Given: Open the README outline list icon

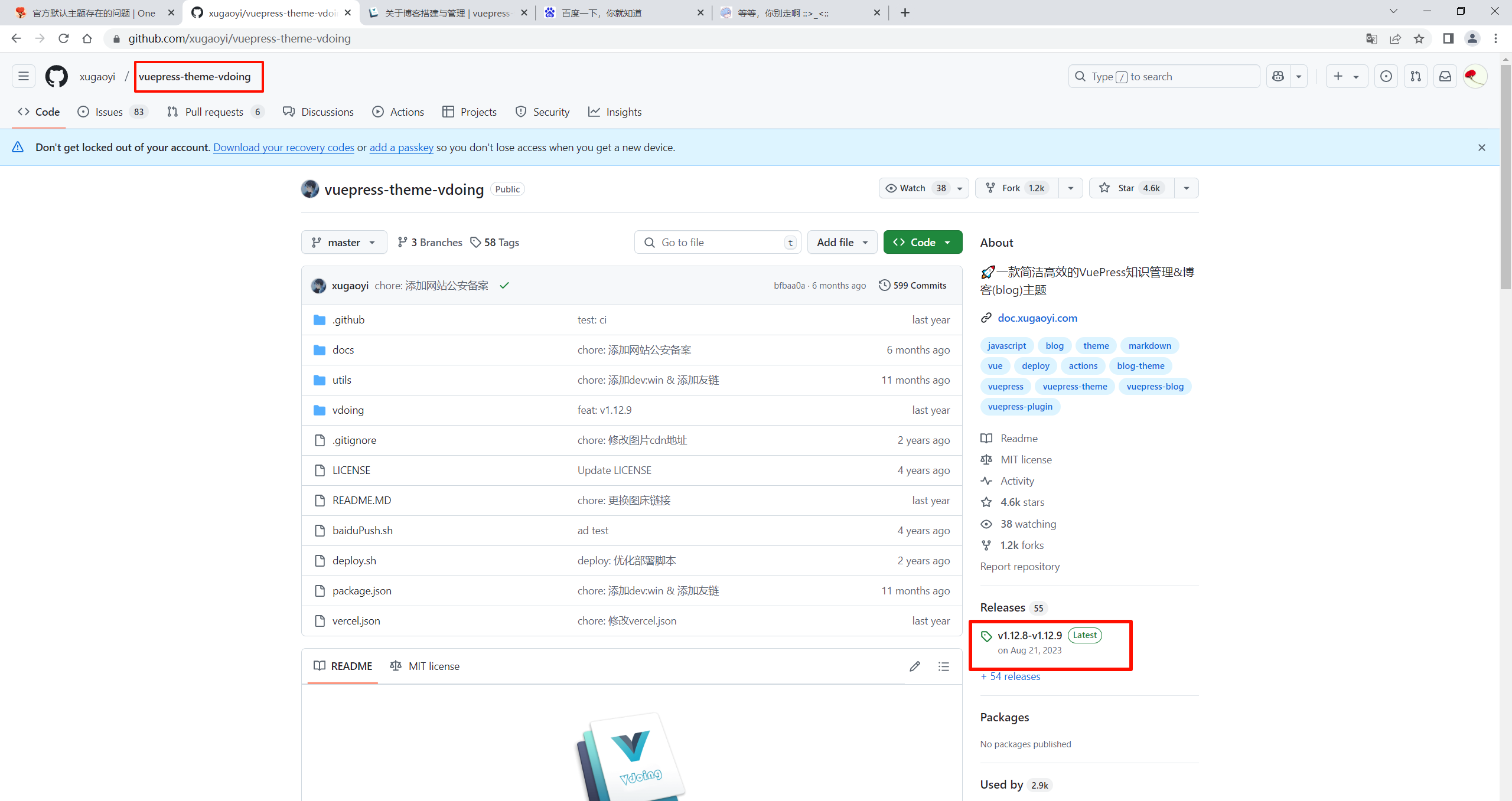Looking at the screenshot, I should [x=944, y=666].
